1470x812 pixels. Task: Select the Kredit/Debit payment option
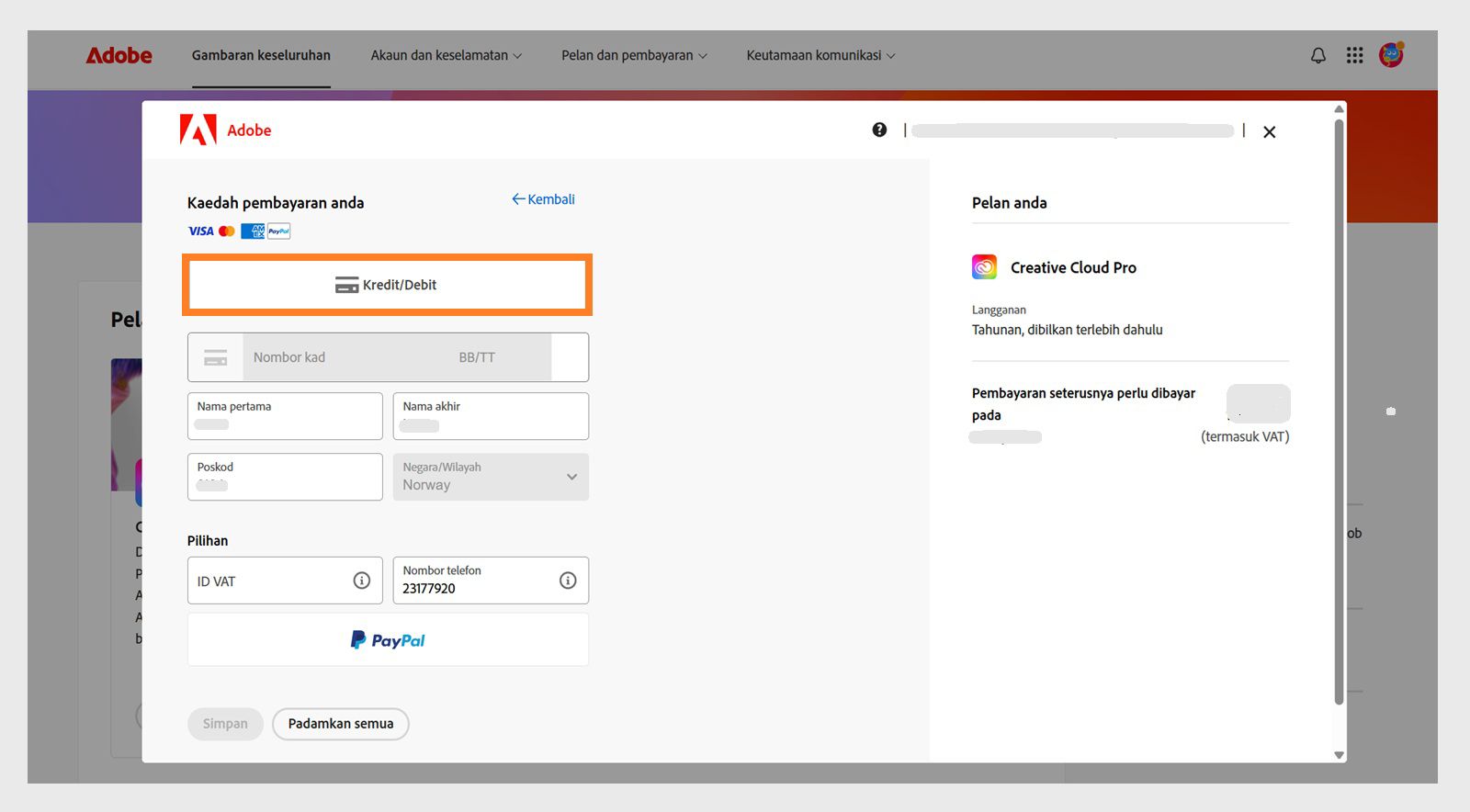tap(387, 285)
